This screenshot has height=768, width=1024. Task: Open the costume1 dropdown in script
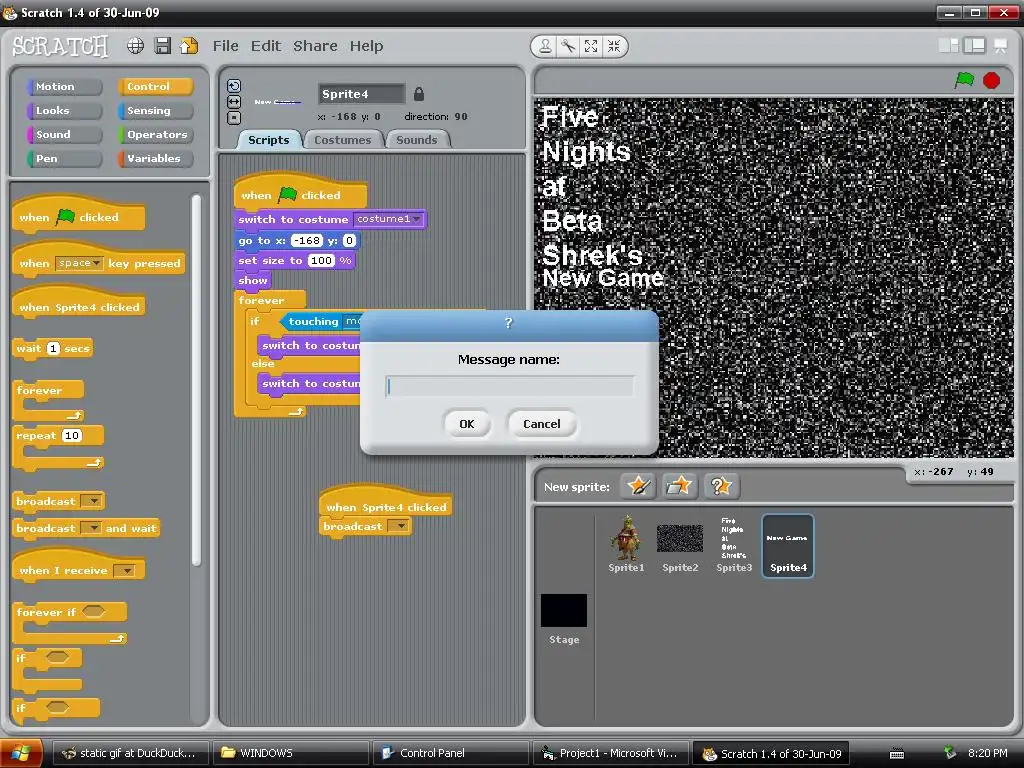pos(388,219)
